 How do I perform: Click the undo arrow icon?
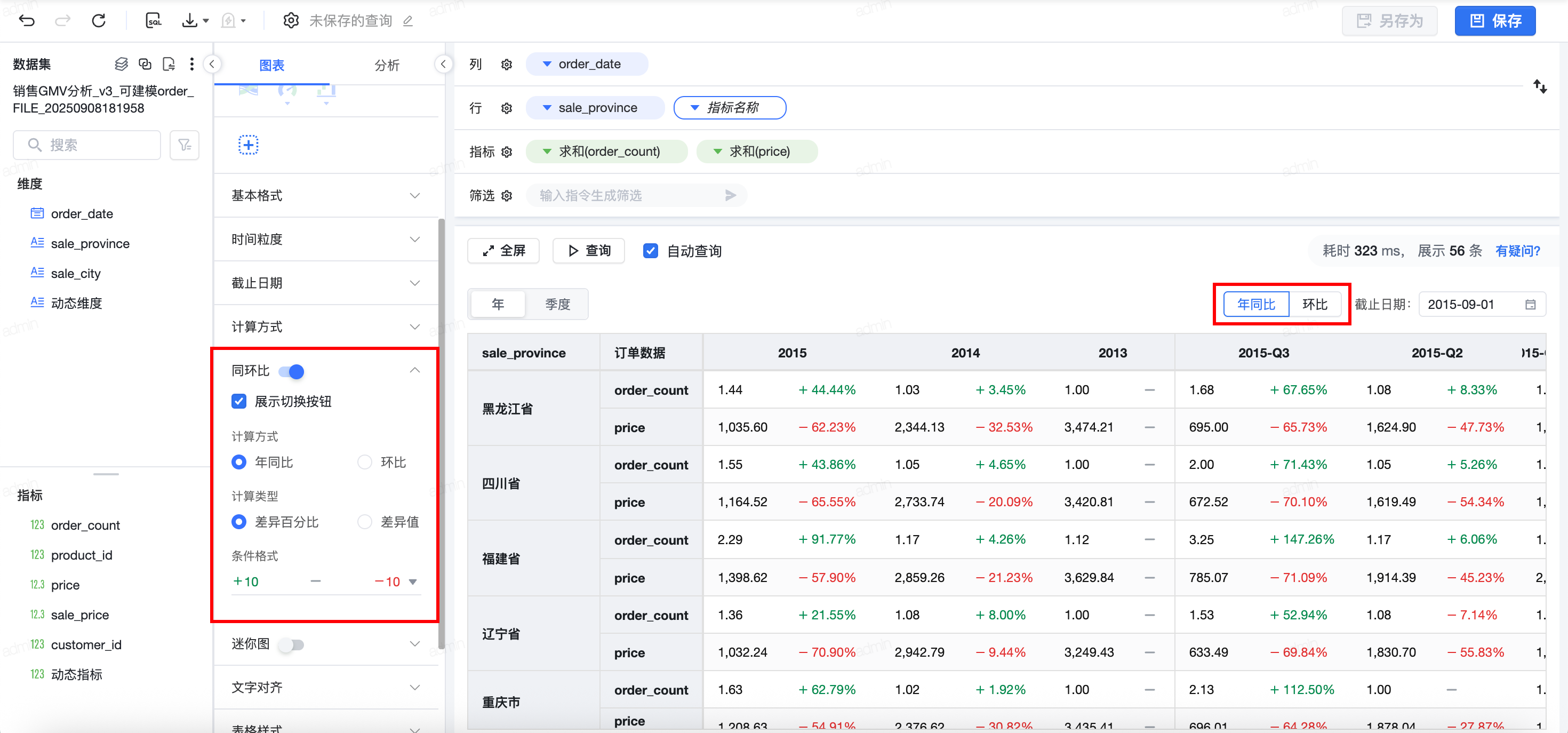click(27, 21)
